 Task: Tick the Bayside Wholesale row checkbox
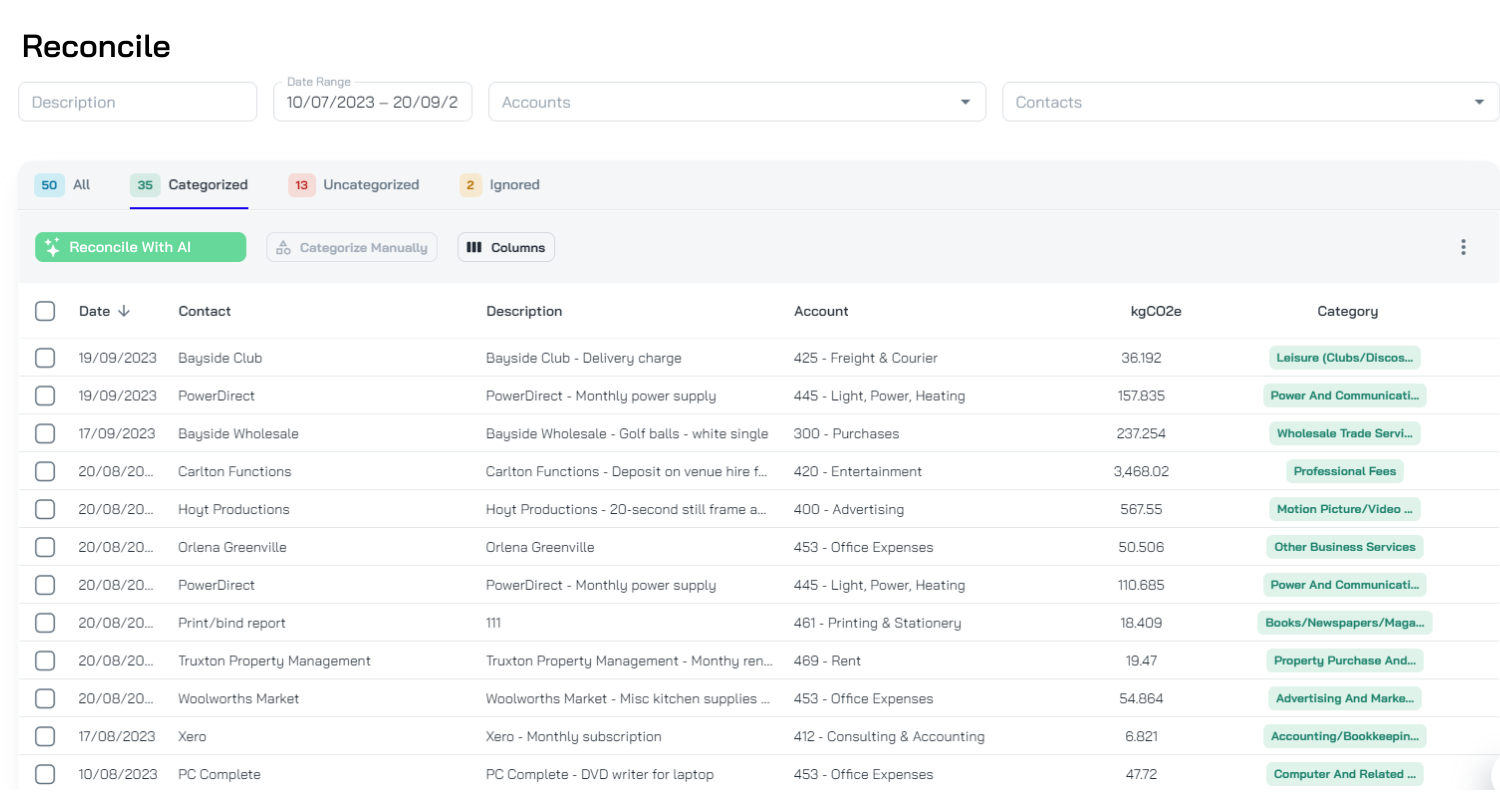click(45, 433)
